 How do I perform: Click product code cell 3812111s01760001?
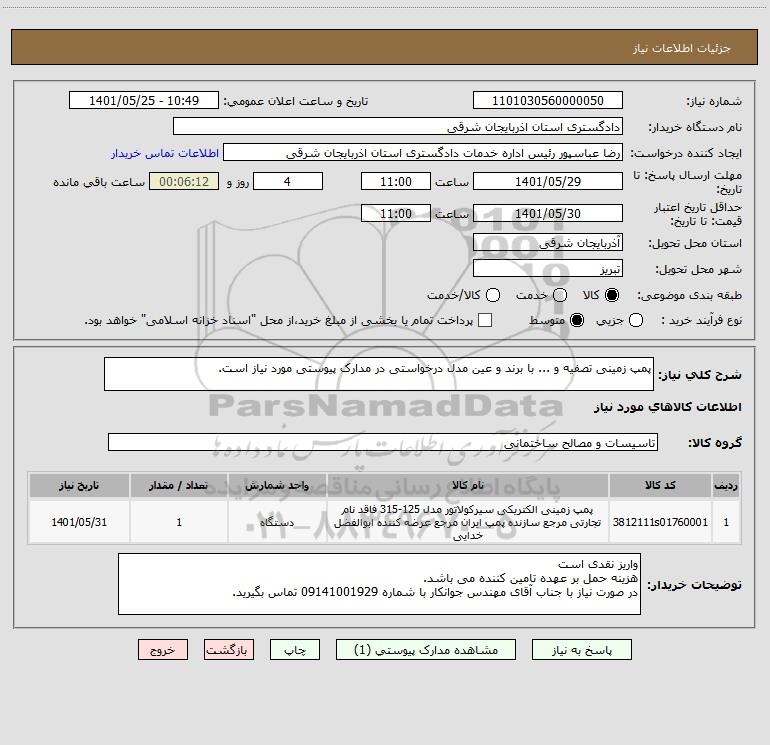pyautogui.click(x=660, y=522)
